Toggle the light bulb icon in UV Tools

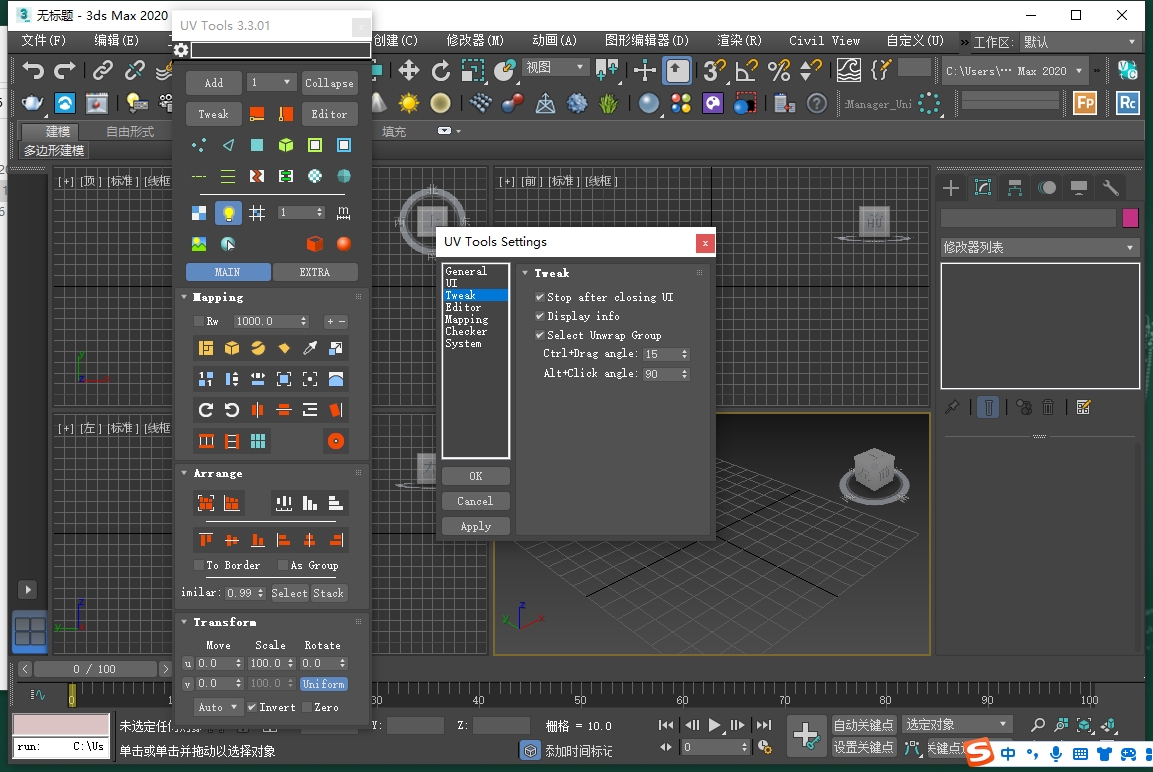click(228, 213)
